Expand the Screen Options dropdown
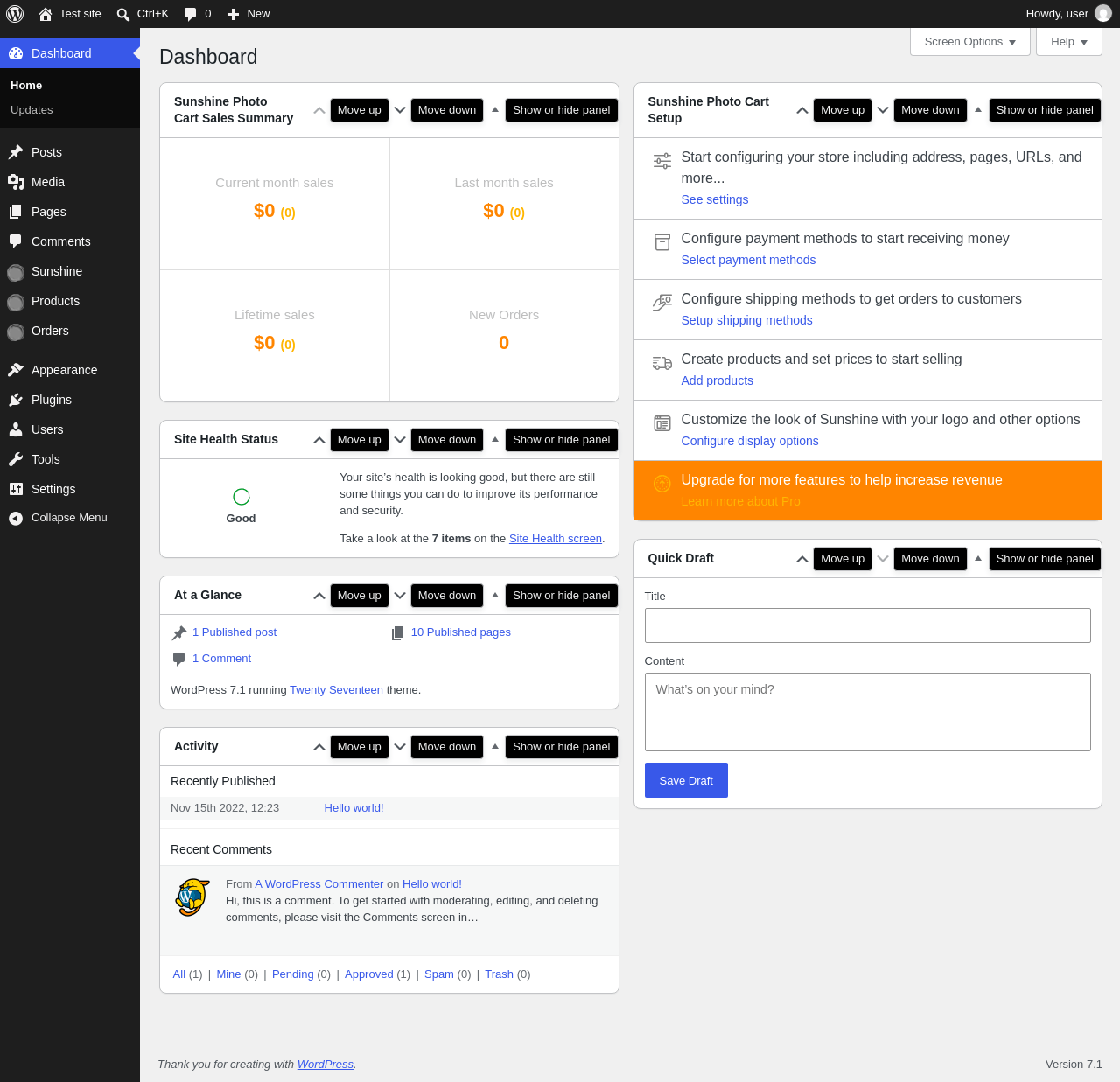Viewport: 1120px width, 1082px height. pyautogui.click(x=970, y=42)
